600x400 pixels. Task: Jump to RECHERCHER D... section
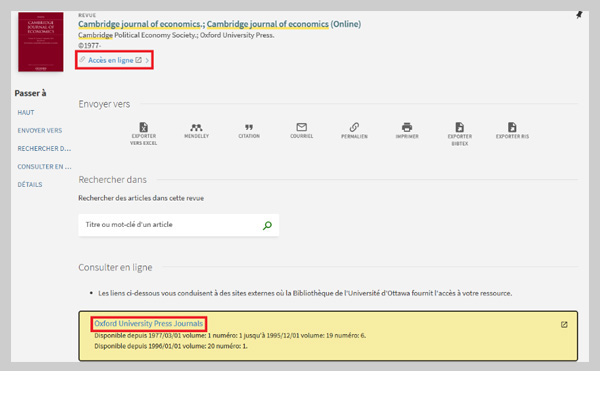[x=44, y=149]
